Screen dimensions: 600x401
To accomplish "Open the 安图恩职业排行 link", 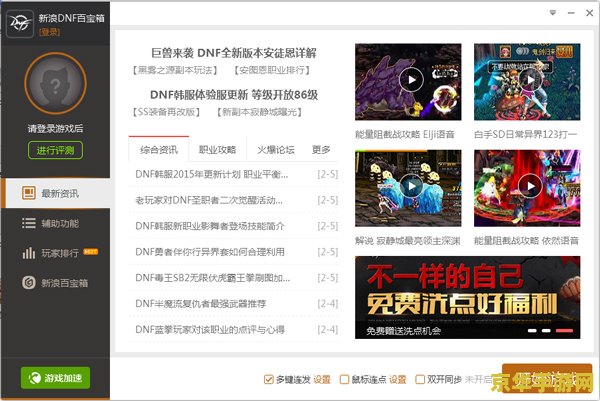I will coord(272,70).
